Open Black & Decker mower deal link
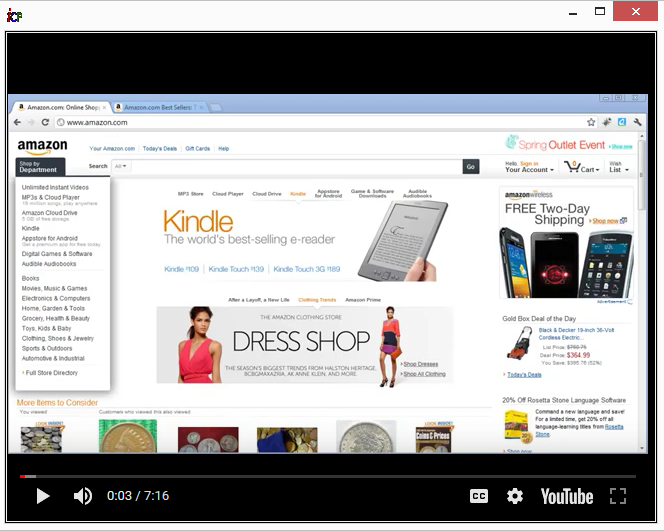Image resolution: width=664 pixels, height=531 pixels. 576,334
